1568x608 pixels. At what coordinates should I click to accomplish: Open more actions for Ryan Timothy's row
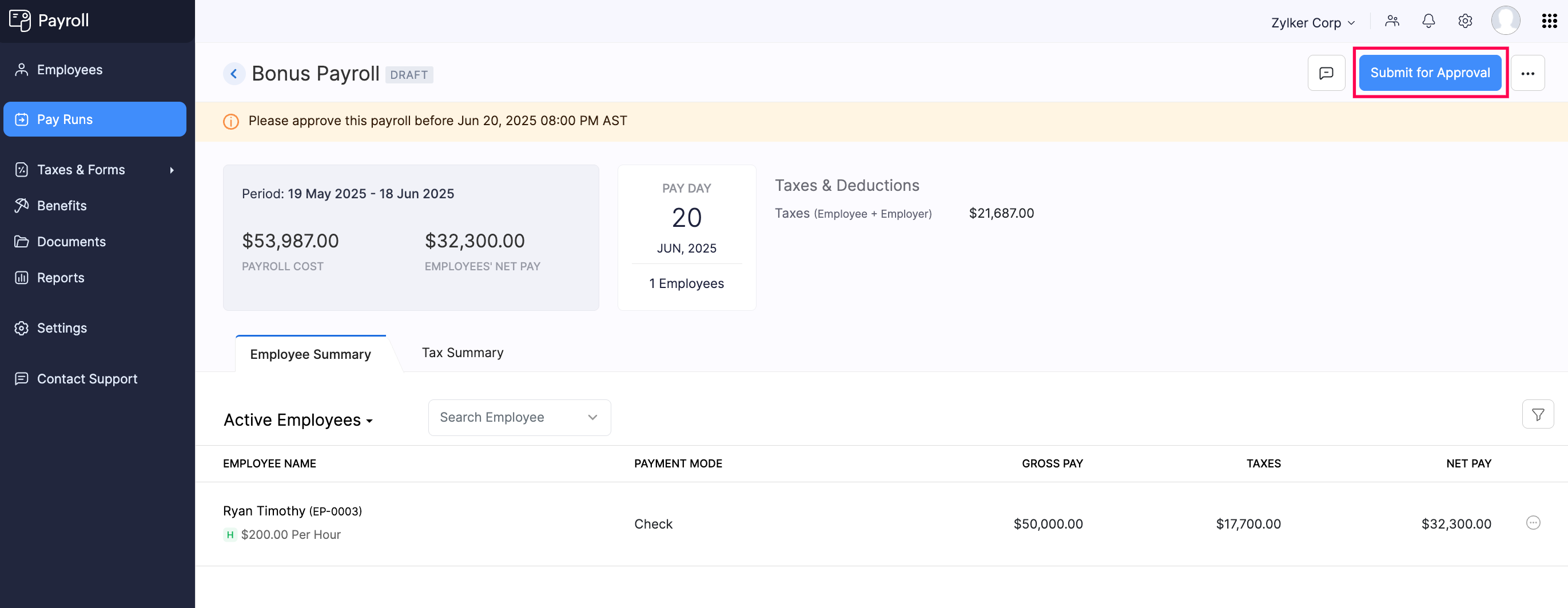tap(1534, 523)
